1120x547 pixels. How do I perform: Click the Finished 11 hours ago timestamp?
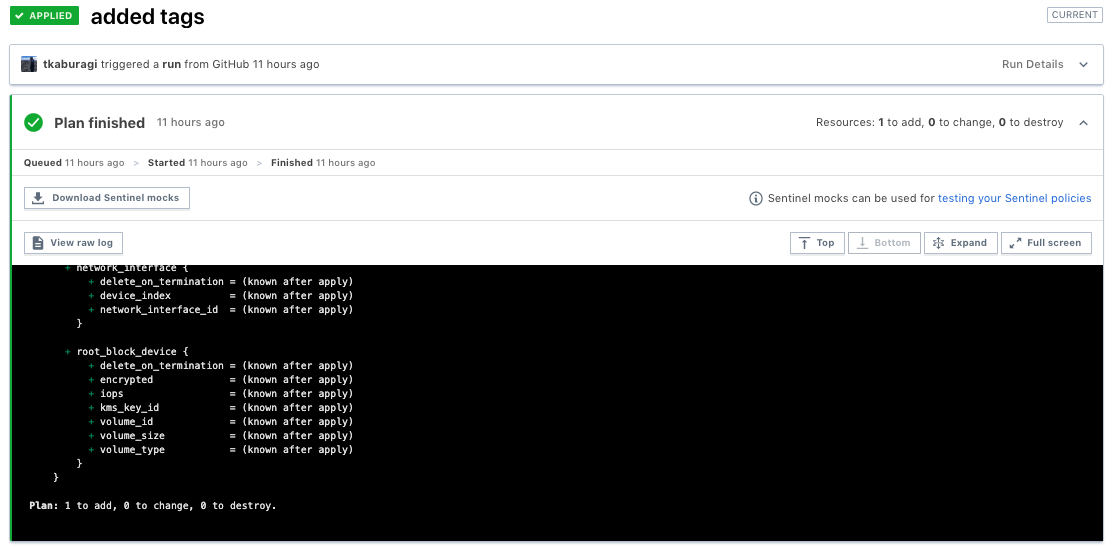coord(323,163)
